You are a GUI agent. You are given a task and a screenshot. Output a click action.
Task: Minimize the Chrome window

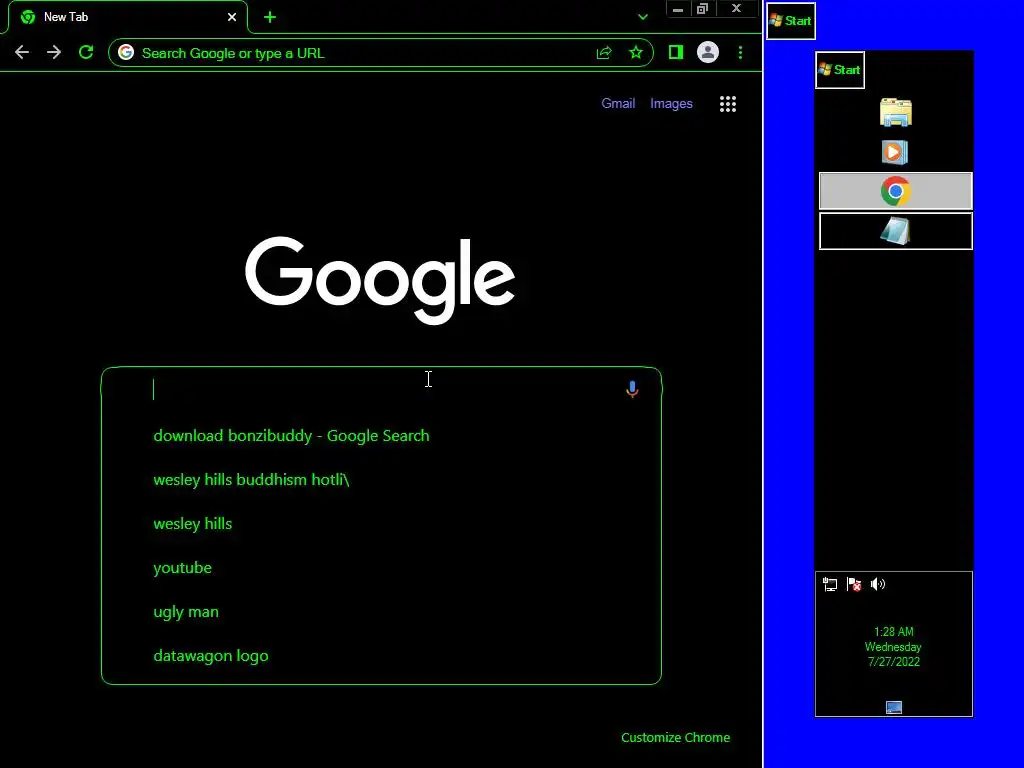[x=678, y=9]
